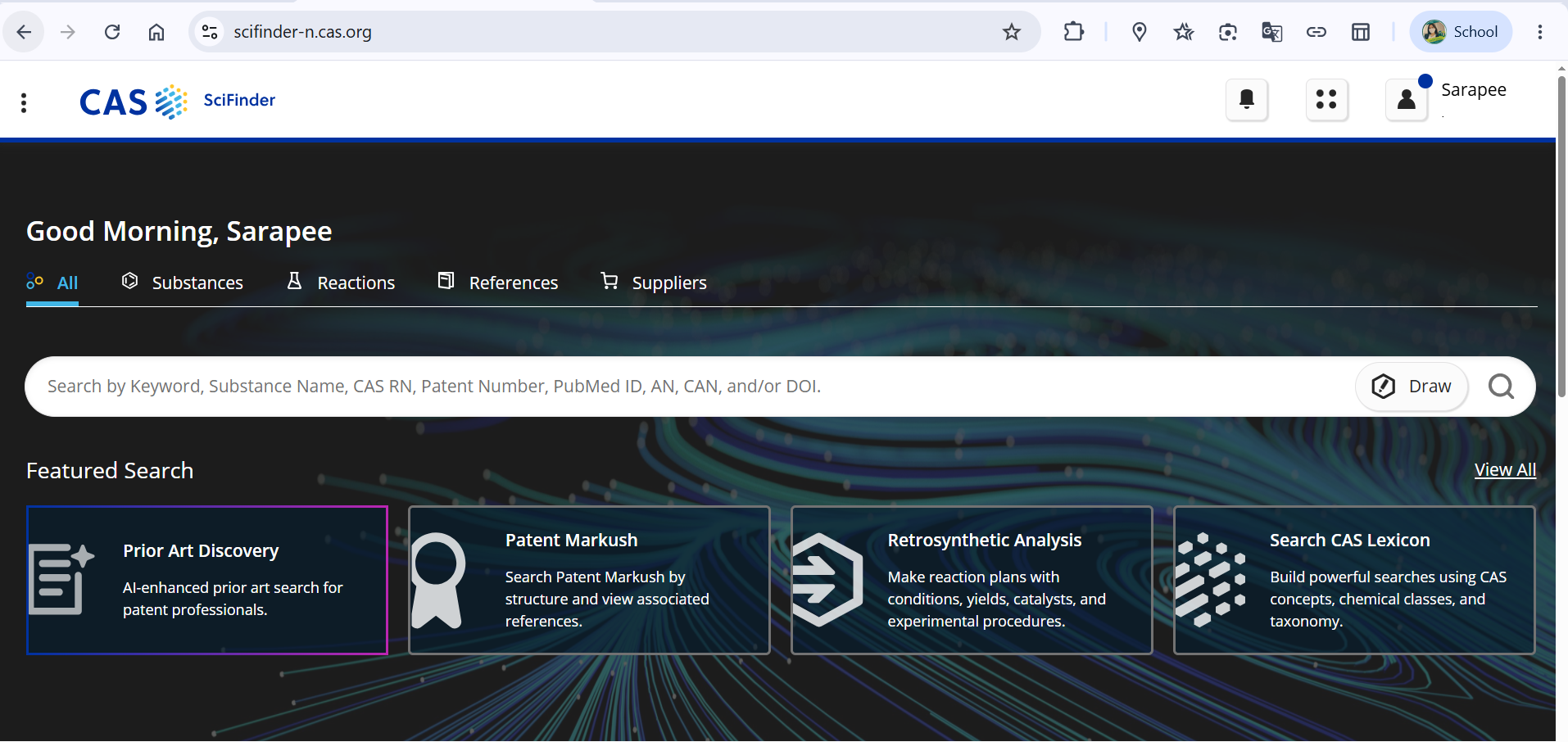Click the CAS Lexicon dotted icon
This screenshot has width=1568, height=742.
[1210, 580]
